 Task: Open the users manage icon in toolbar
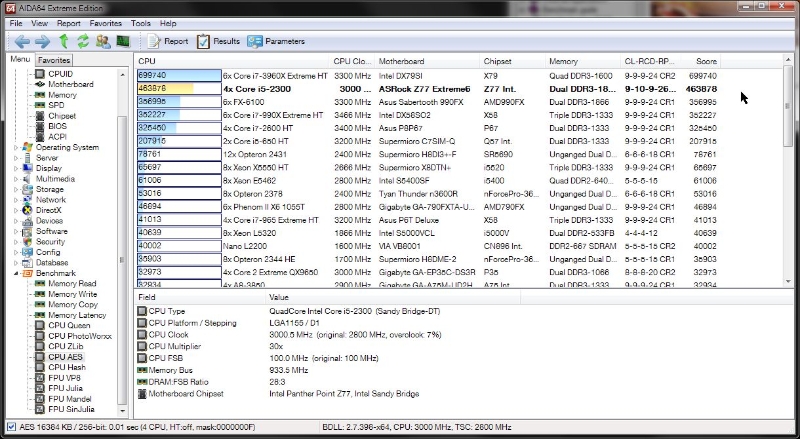click(x=103, y=41)
